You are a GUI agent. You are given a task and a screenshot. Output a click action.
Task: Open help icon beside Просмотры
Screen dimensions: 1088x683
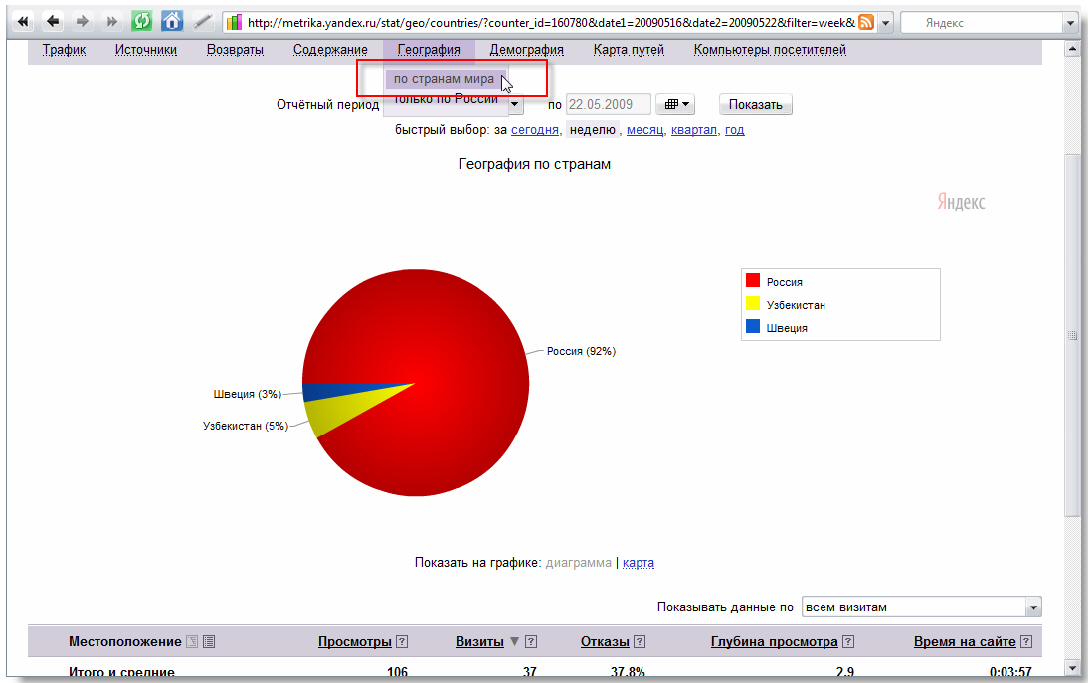click(x=402, y=642)
